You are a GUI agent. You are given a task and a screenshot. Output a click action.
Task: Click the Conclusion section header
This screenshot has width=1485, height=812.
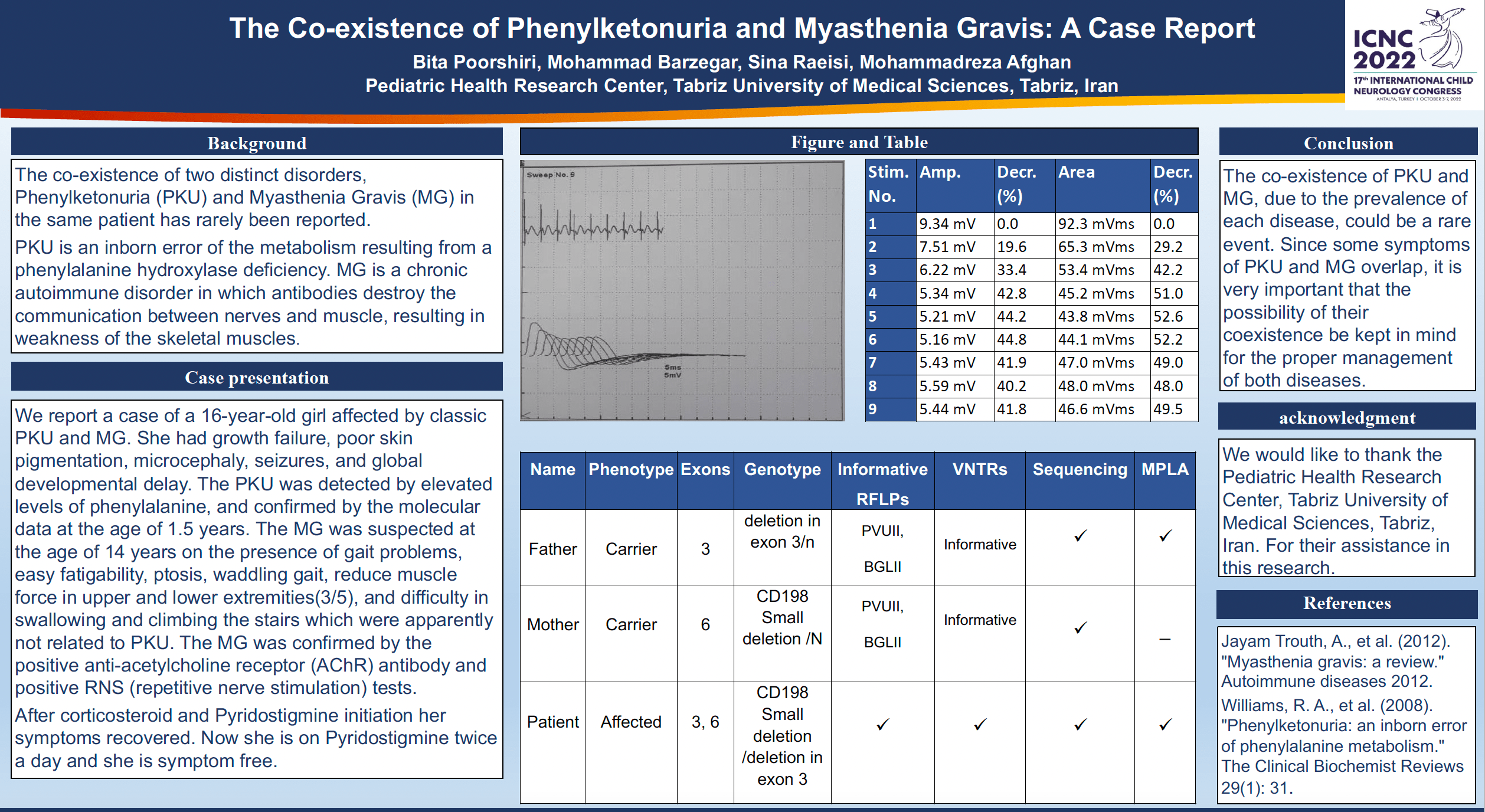[x=1348, y=142]
